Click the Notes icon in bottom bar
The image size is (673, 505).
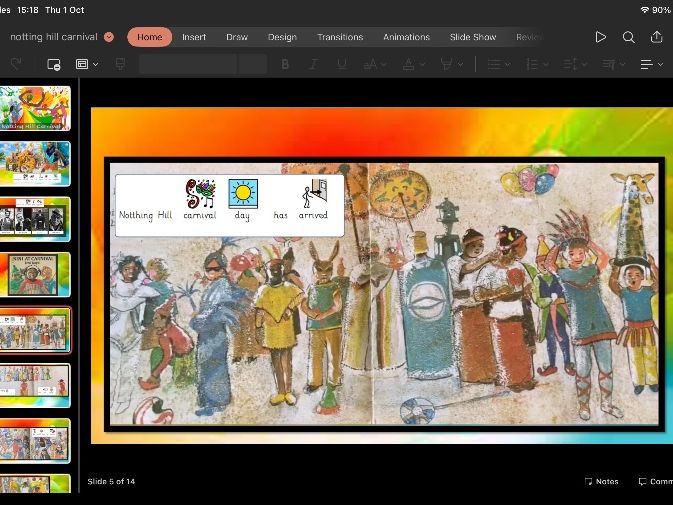(x=588, y=481)
